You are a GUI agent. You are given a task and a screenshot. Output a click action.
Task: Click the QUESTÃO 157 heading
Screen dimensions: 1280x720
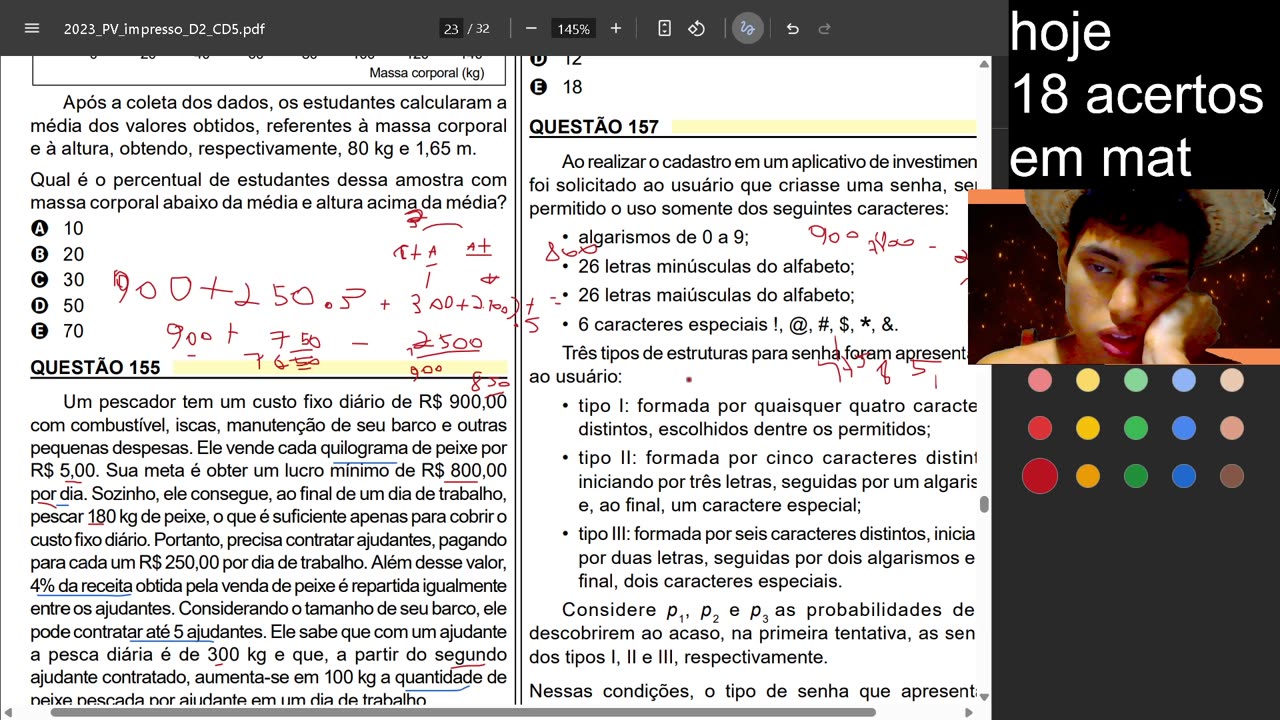594,127
